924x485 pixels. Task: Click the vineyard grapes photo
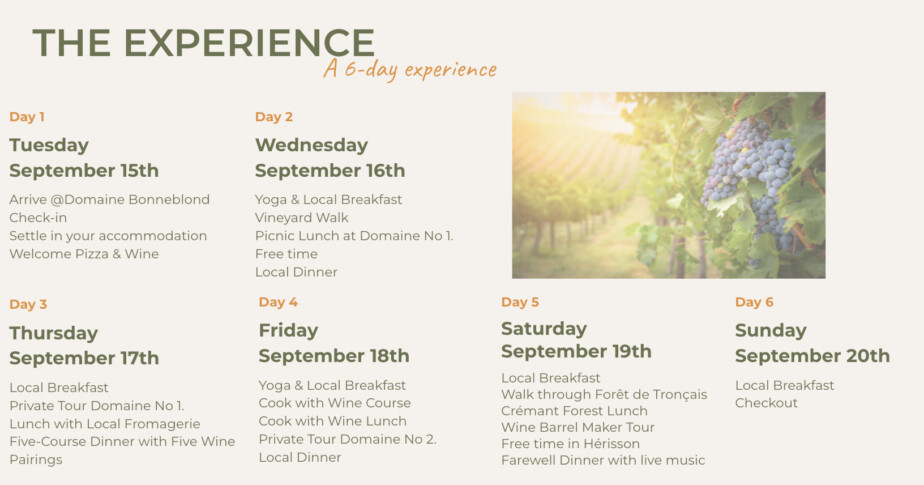tap(668, 185)
